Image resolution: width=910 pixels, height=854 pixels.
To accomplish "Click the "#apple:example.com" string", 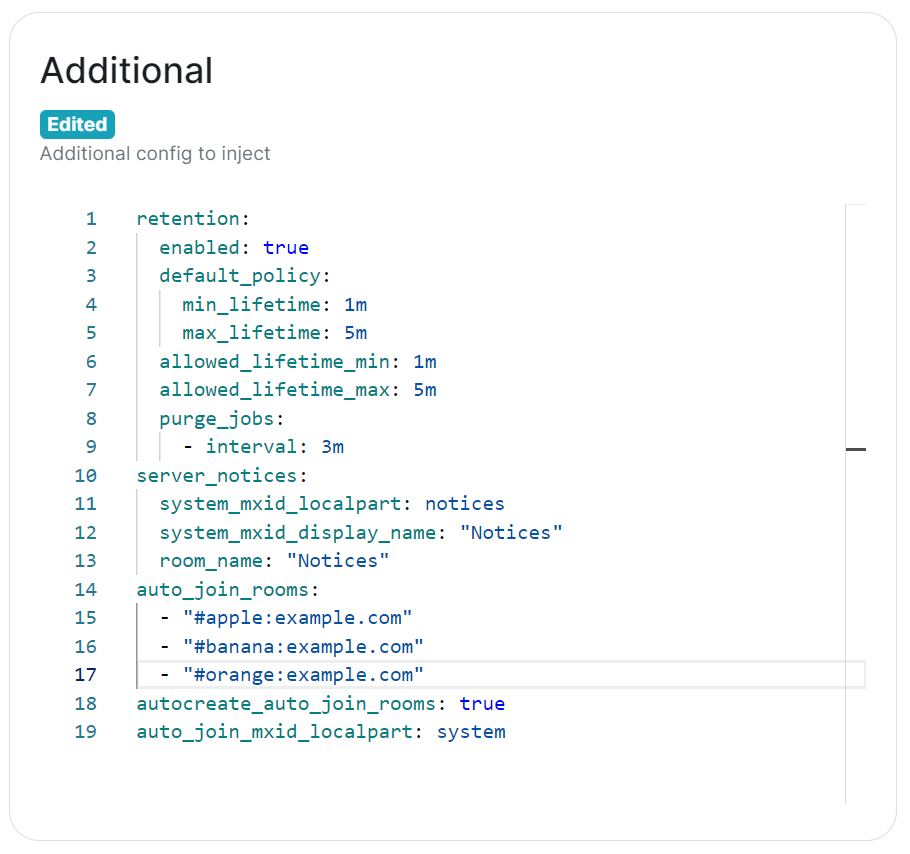I will click(297, 618).
